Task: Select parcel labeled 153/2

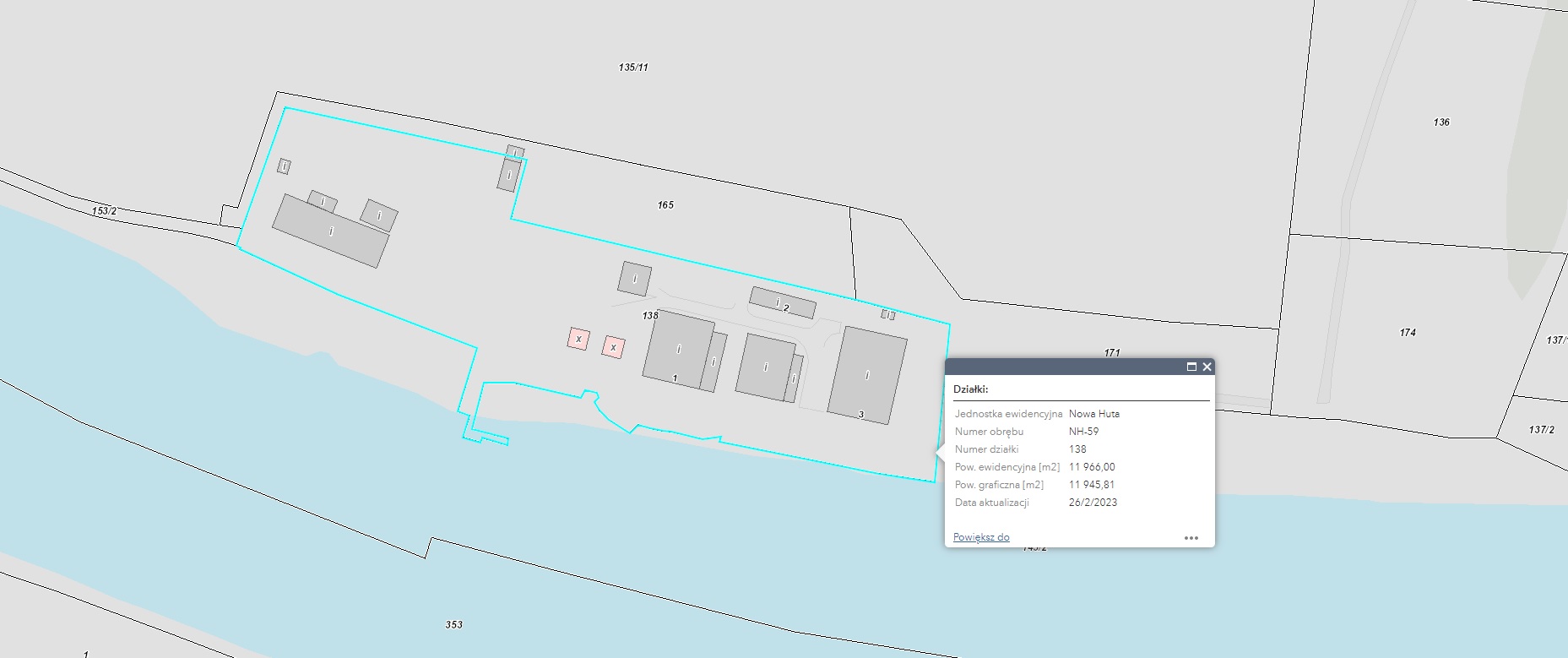Action: (105, 211)
